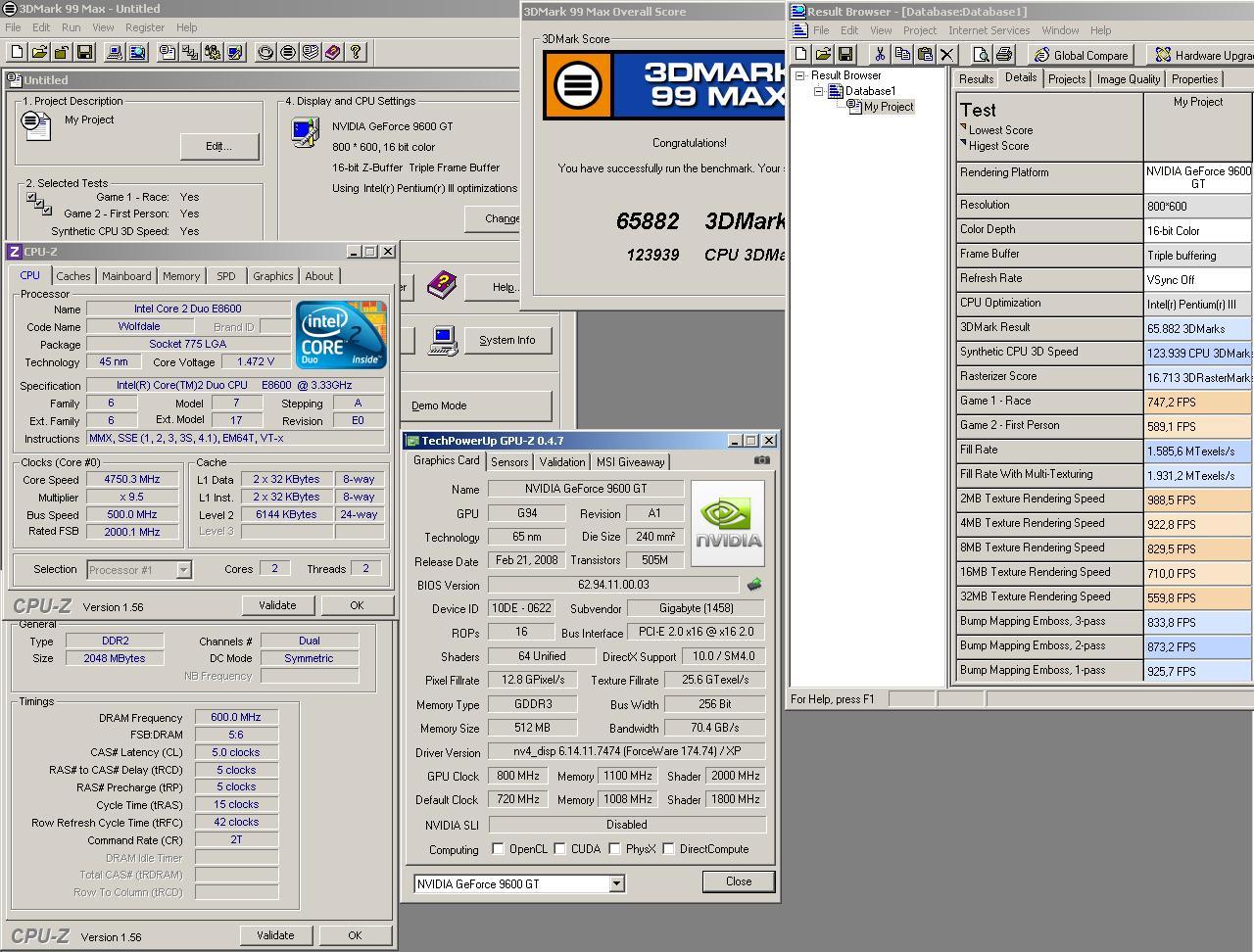Viewport: 1254px width, 952px height.
Task: Click the Copy icon in Result Browser toolbar
Action: (902, 55)
